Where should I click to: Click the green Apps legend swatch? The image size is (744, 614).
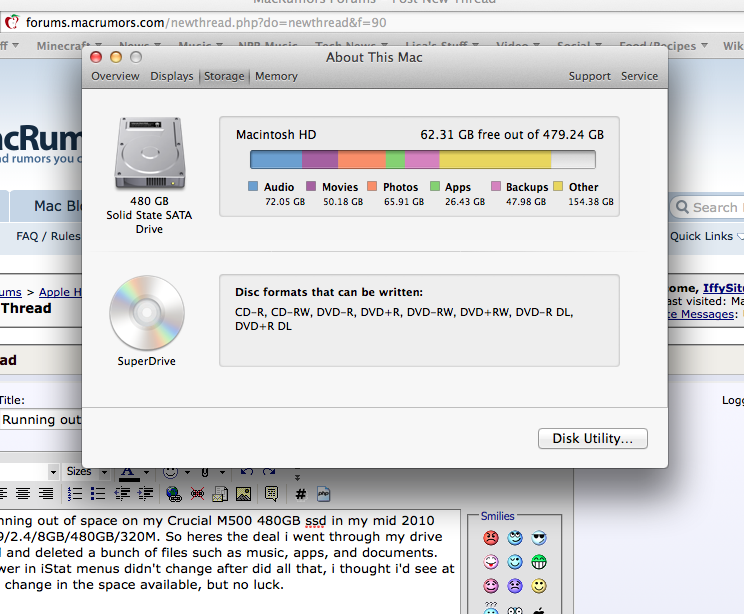click(435, 186)
